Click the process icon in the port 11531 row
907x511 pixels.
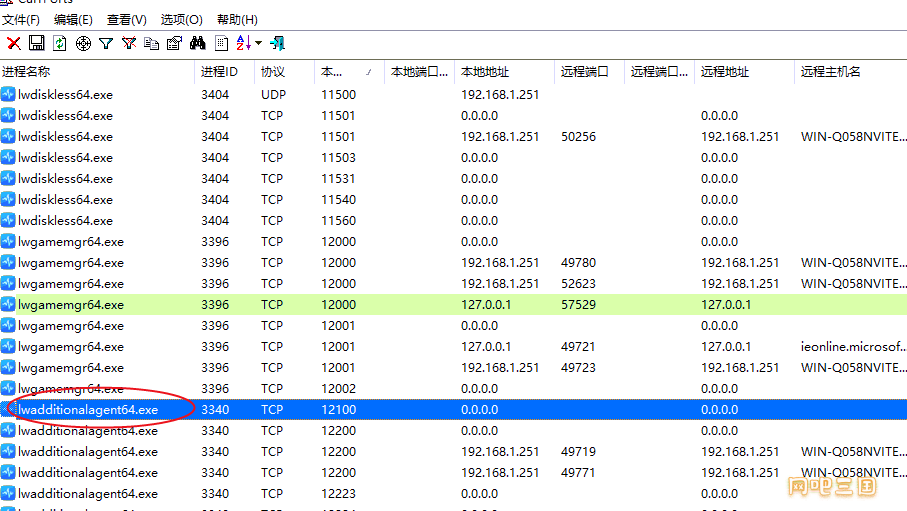coord(8,178)
